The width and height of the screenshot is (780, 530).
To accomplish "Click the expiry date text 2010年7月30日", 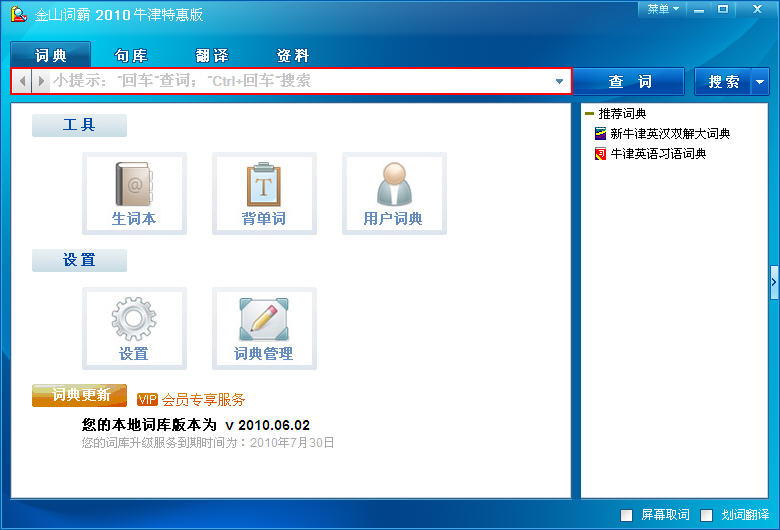I will [292, 442].
